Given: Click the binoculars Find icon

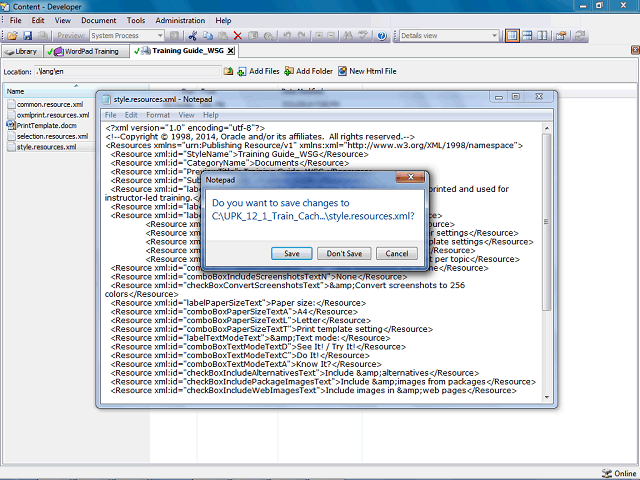Looking at the screenshot, I should click(348, 36).
